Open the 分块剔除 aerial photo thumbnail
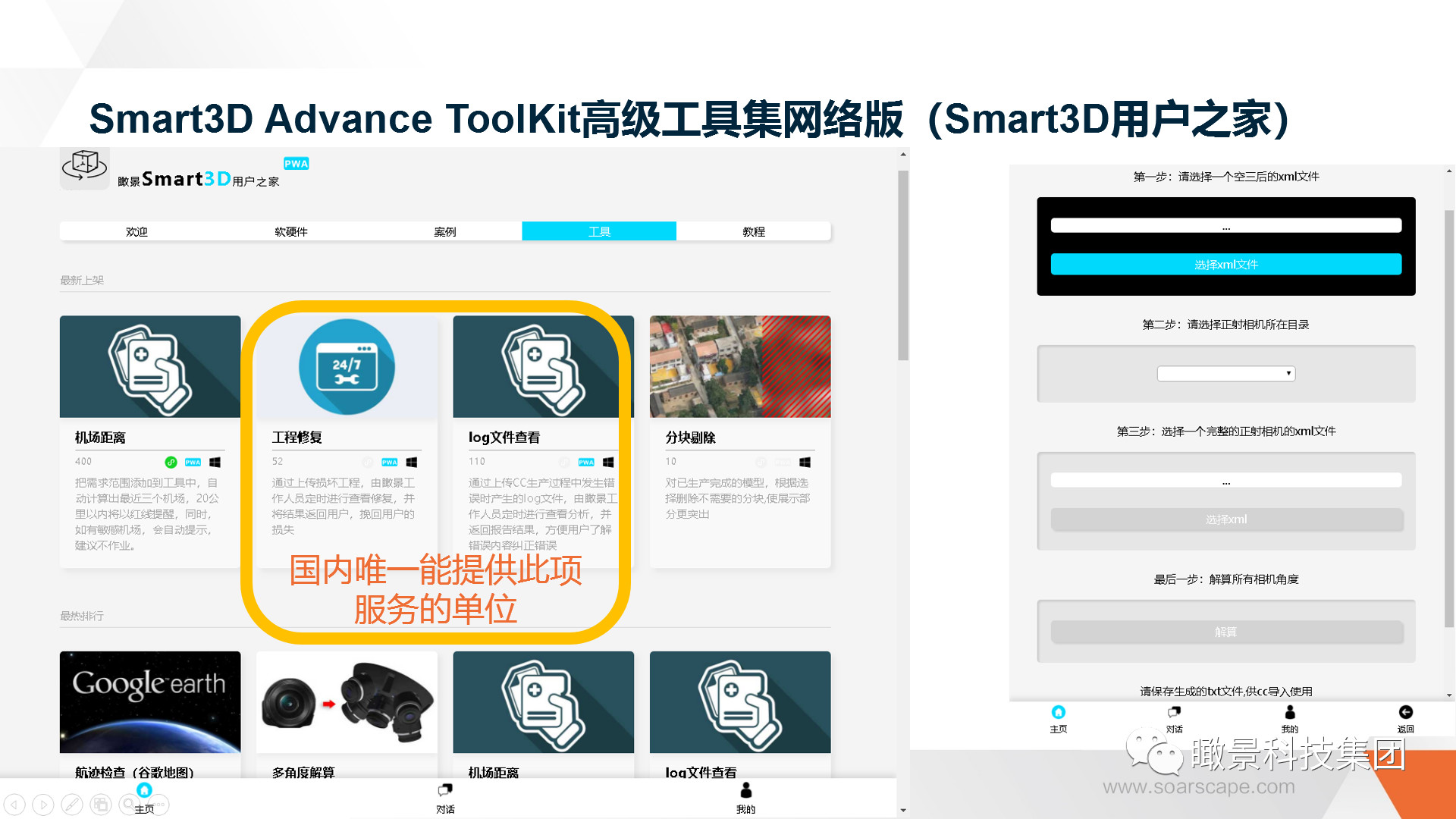1456x819 pixels. tap(740, 366)
